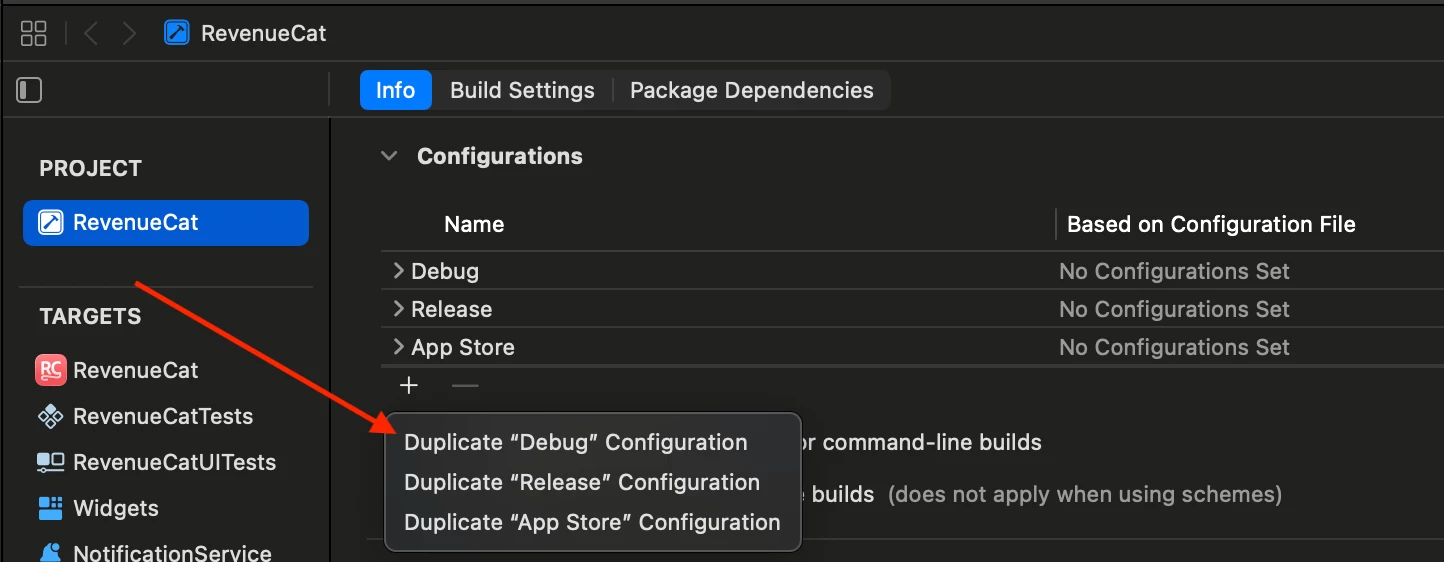
Task: Open the related items grid icon
Action: [x=34, y=33]
